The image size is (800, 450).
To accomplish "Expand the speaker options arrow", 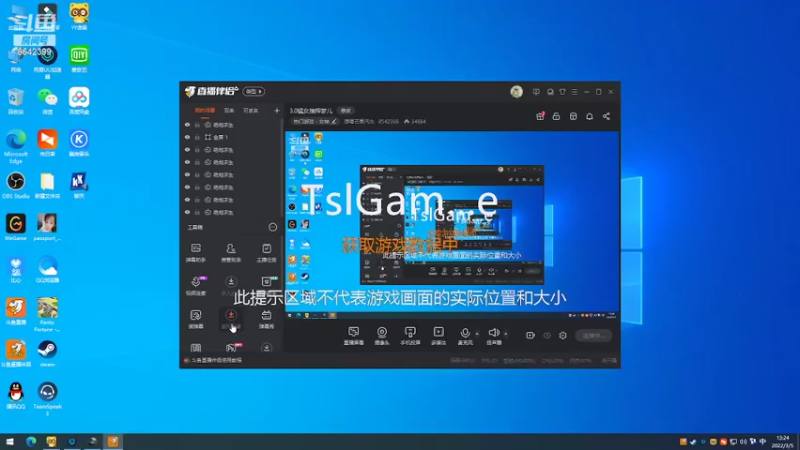I will pyautogui.click(x=506, y=334).
